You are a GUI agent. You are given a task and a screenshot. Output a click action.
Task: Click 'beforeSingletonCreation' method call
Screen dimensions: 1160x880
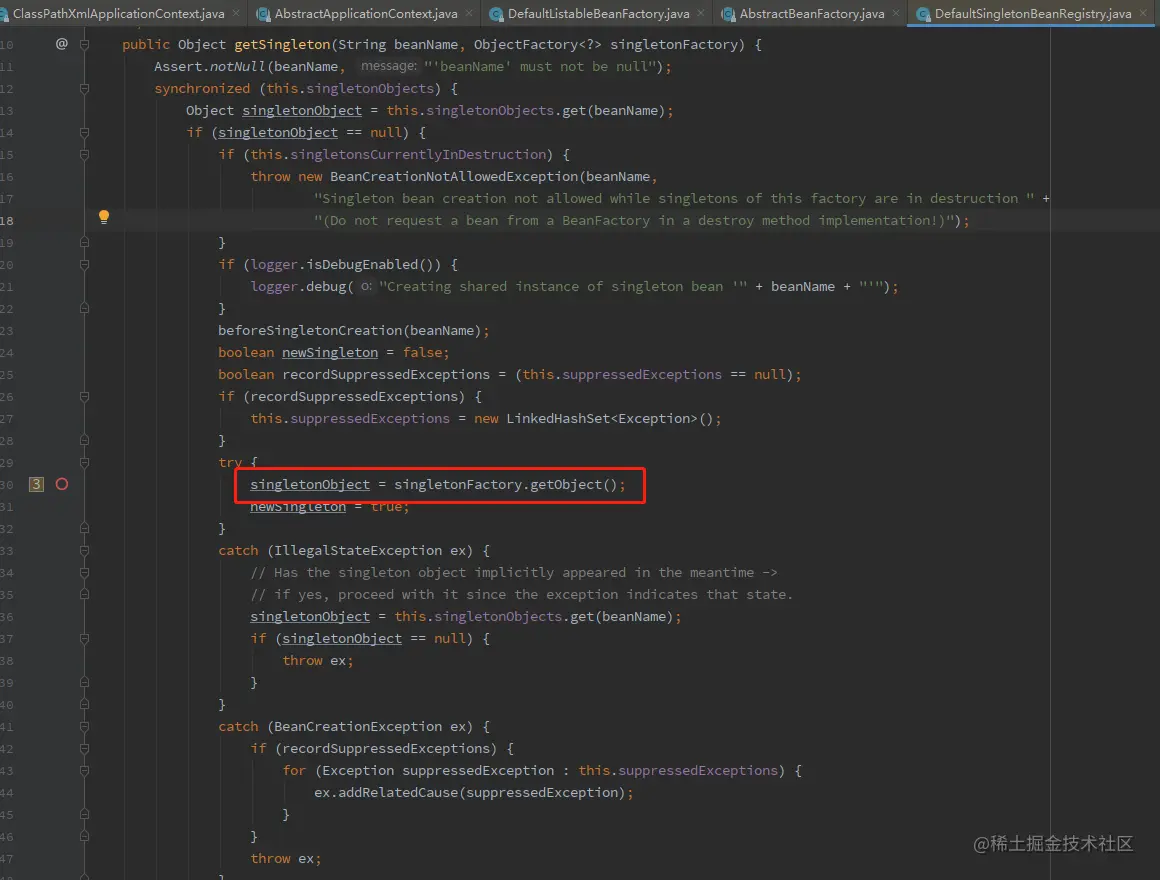(x=310, y=331)
